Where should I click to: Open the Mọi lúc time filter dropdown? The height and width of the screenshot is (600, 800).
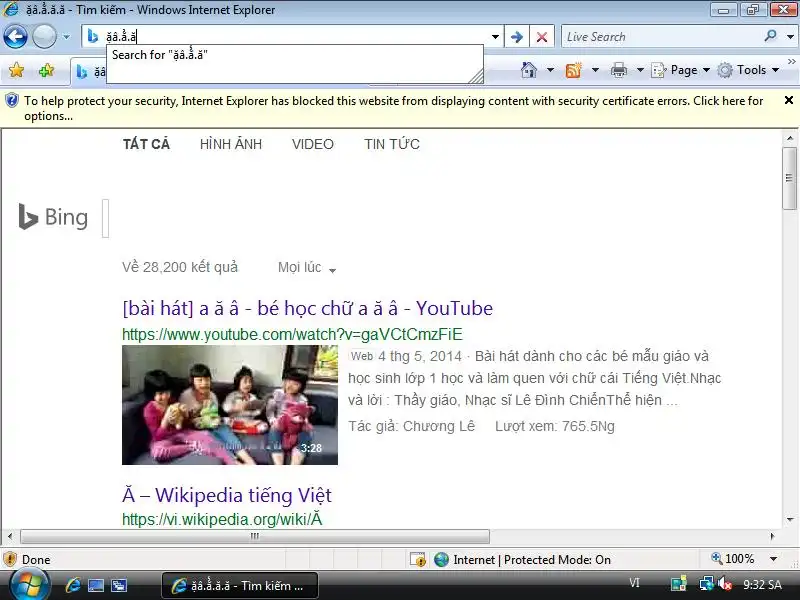tap(307, 267)
